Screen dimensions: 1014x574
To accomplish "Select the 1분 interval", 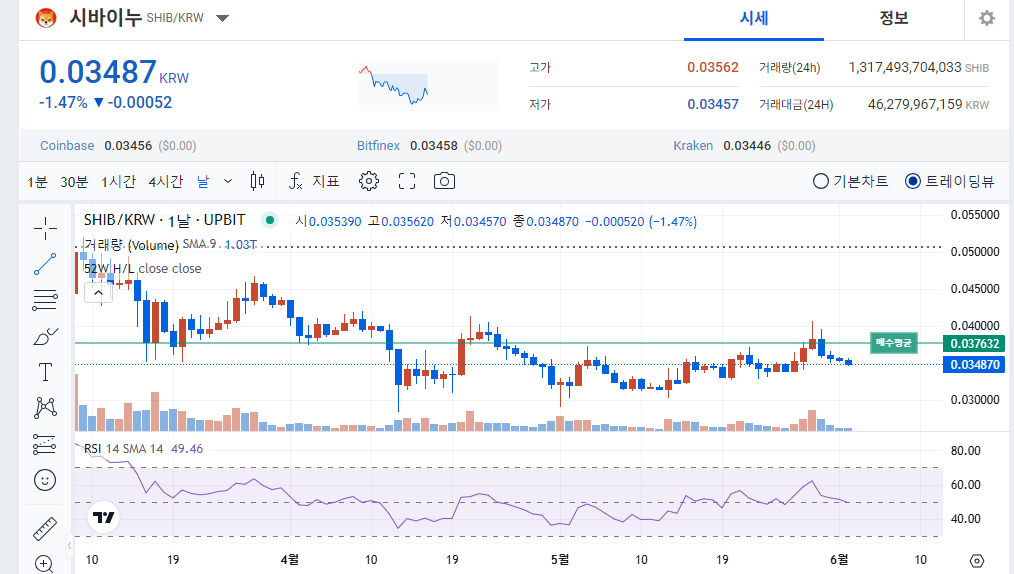I will point(37,182).
